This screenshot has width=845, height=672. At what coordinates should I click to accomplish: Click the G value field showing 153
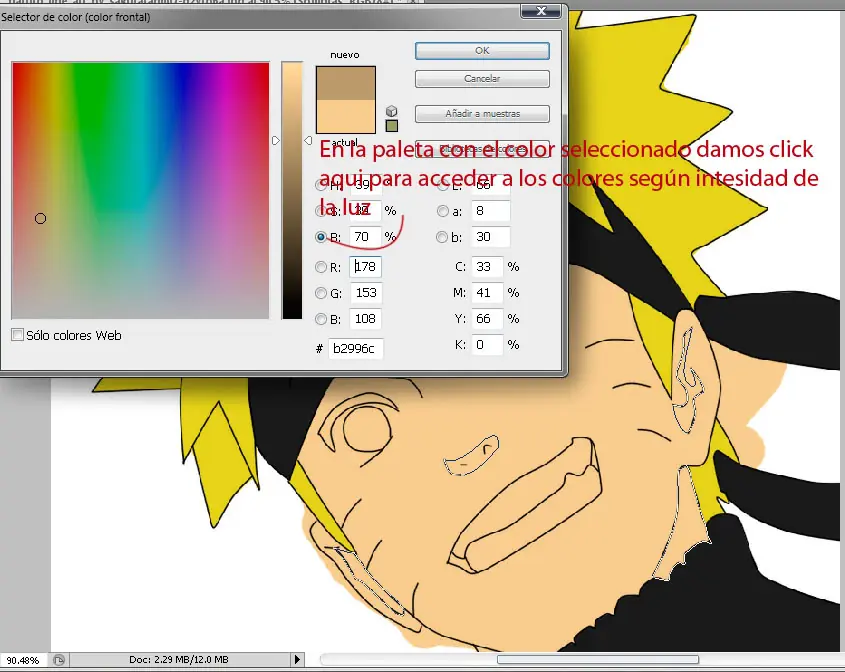(x=365, y=293)
